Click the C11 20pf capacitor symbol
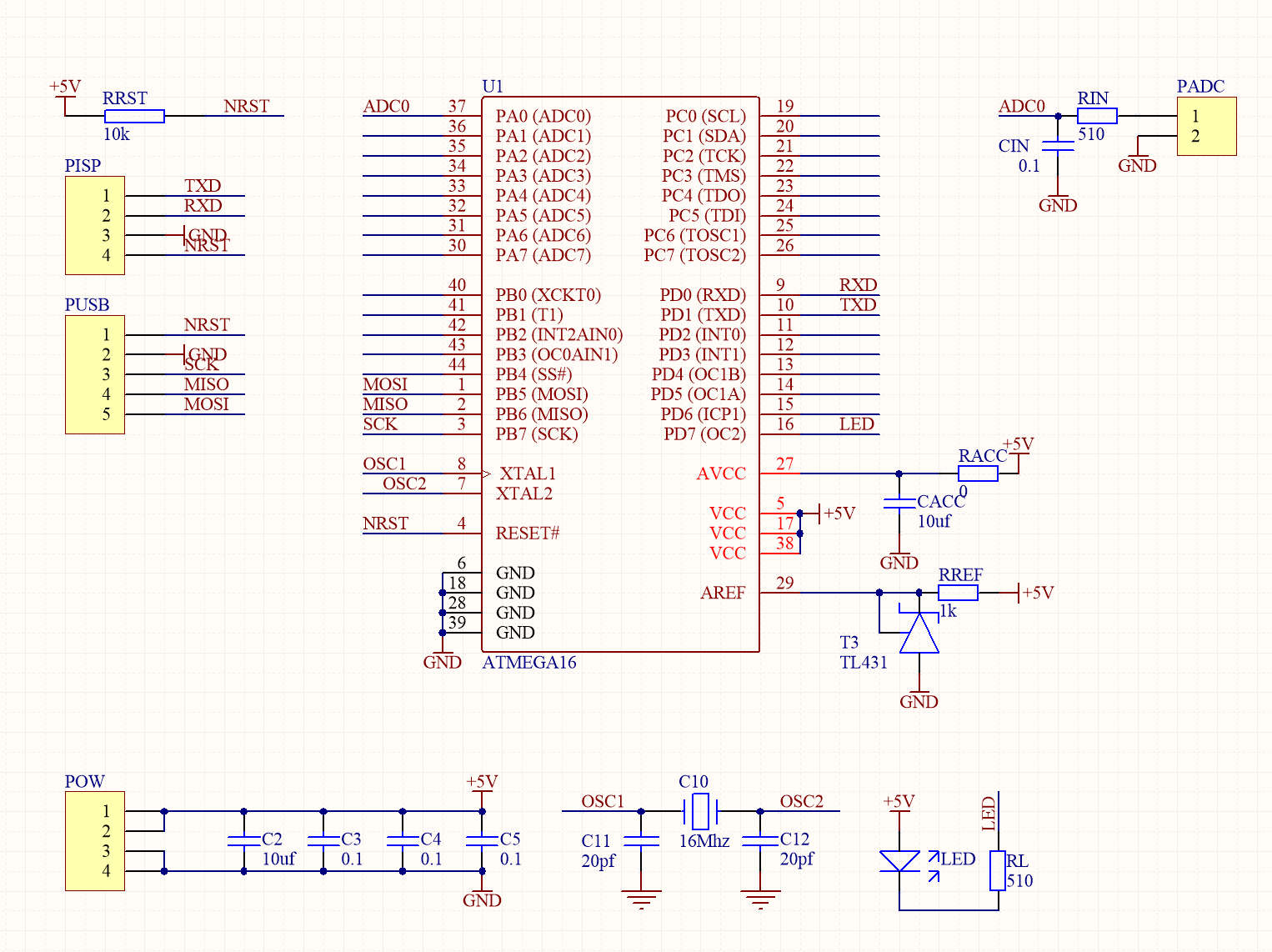The image size is (1272, 952). click(x=641, y=840)
